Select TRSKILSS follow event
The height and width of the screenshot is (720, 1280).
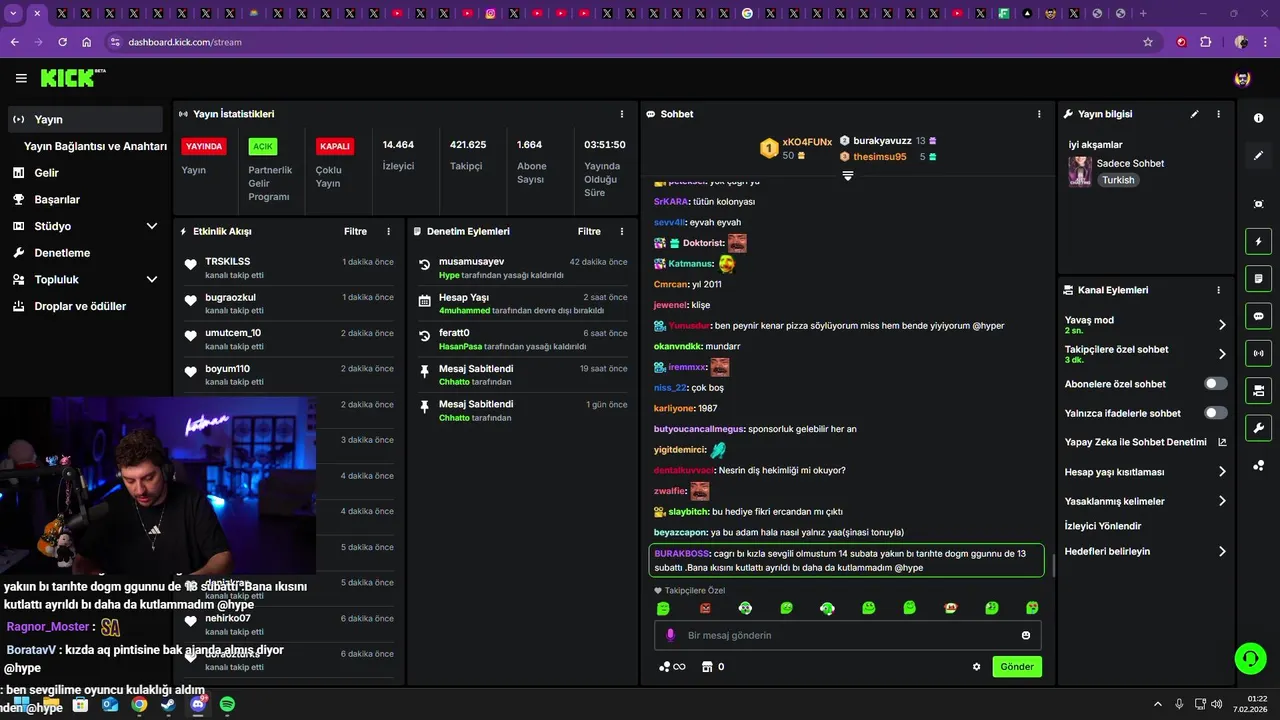[289, 268]
